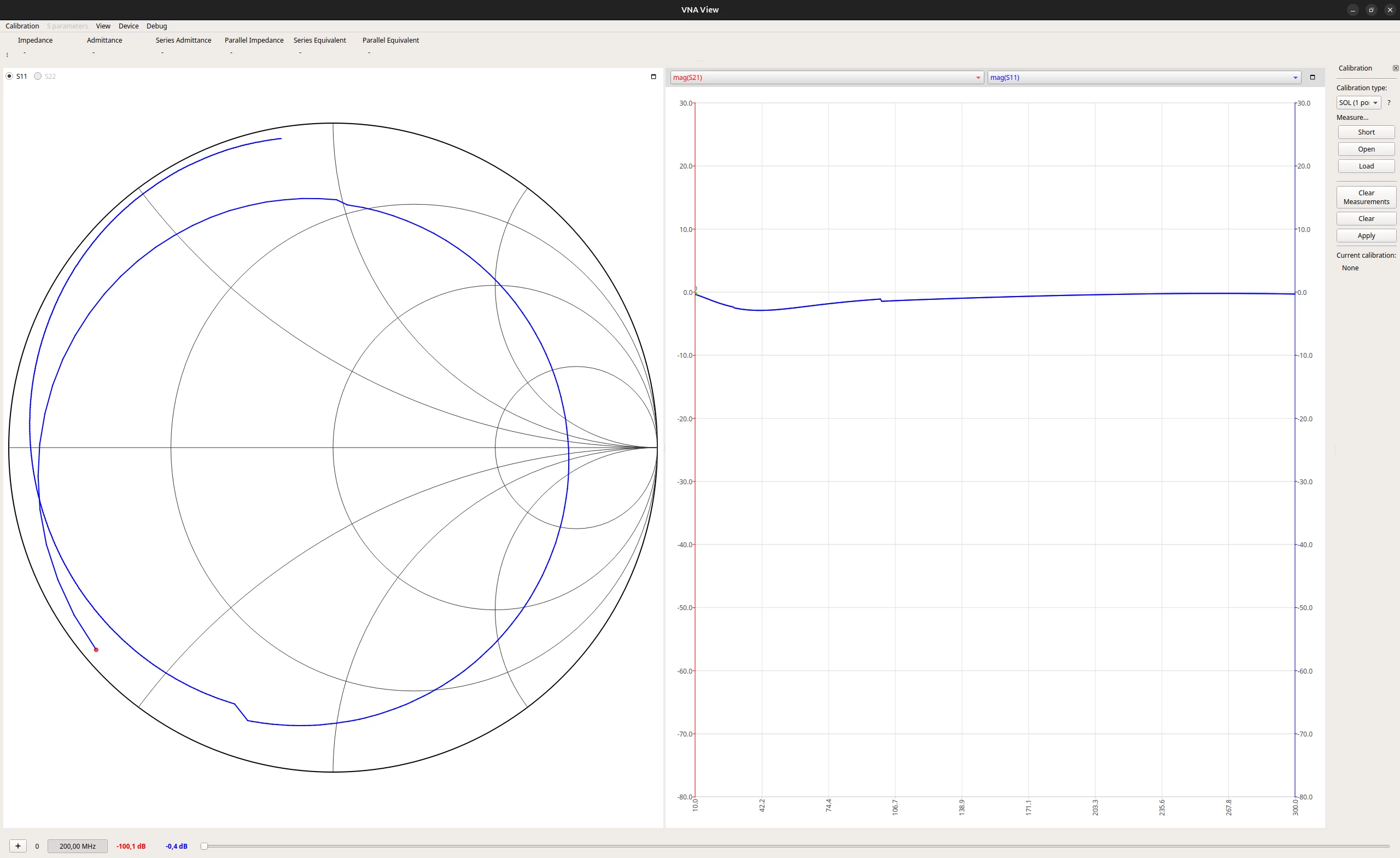Click the marker frequency slider handle
Image resolution: width=1400 pixels, height=858 pixels.
click(x=204, y=846)
